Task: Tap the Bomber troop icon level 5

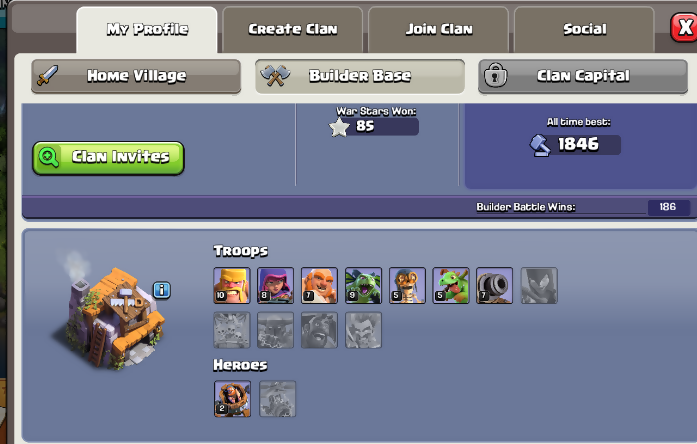Action: tap(407, 285)
